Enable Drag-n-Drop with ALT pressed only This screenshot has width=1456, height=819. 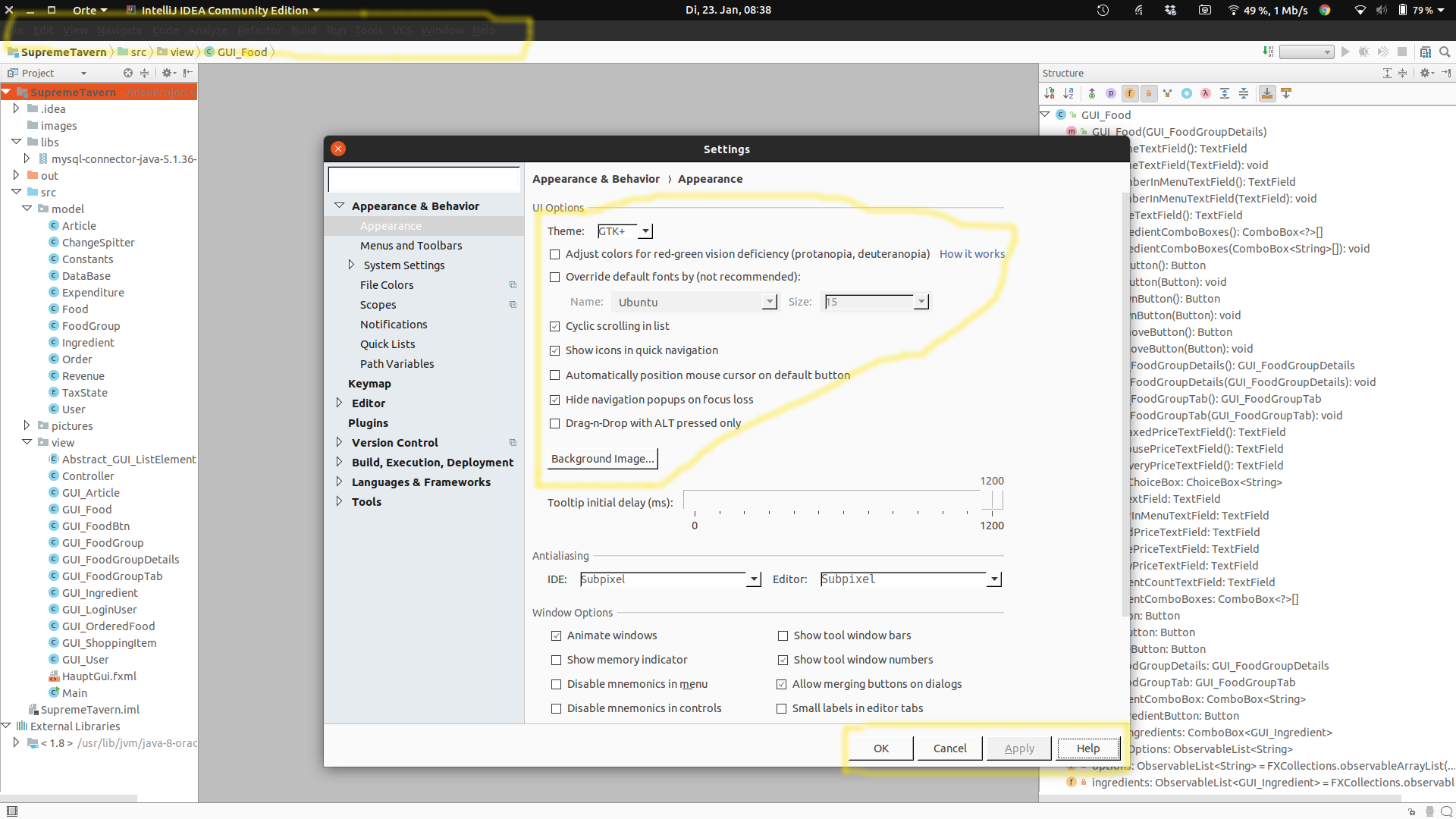pyautogui.click(x=555, y=423)
